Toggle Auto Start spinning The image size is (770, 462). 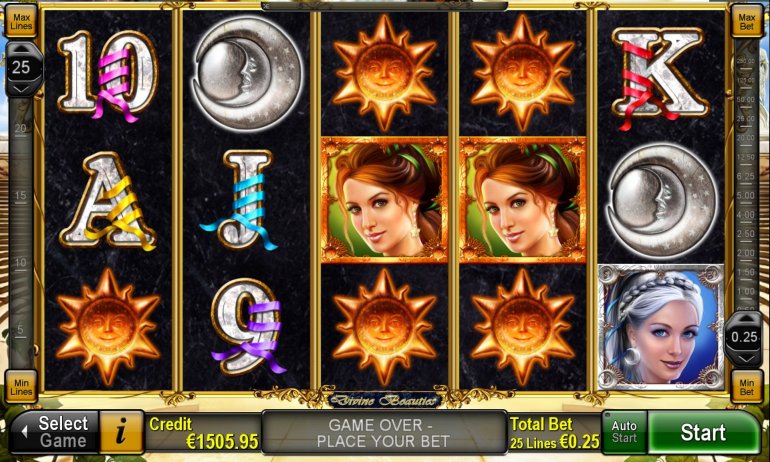coord(624,432)
